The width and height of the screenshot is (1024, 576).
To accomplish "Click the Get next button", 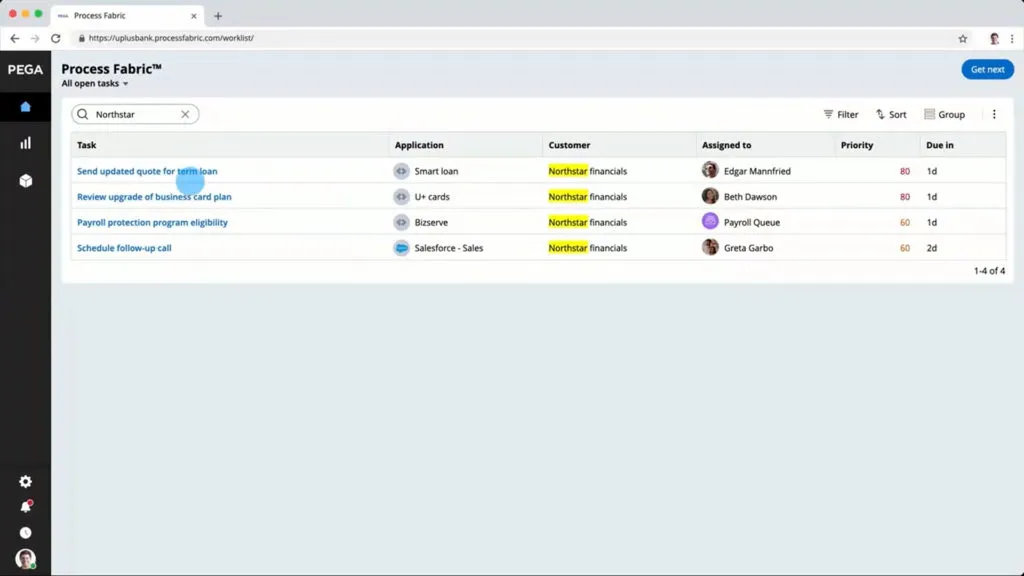I will (x=987, y=69).
